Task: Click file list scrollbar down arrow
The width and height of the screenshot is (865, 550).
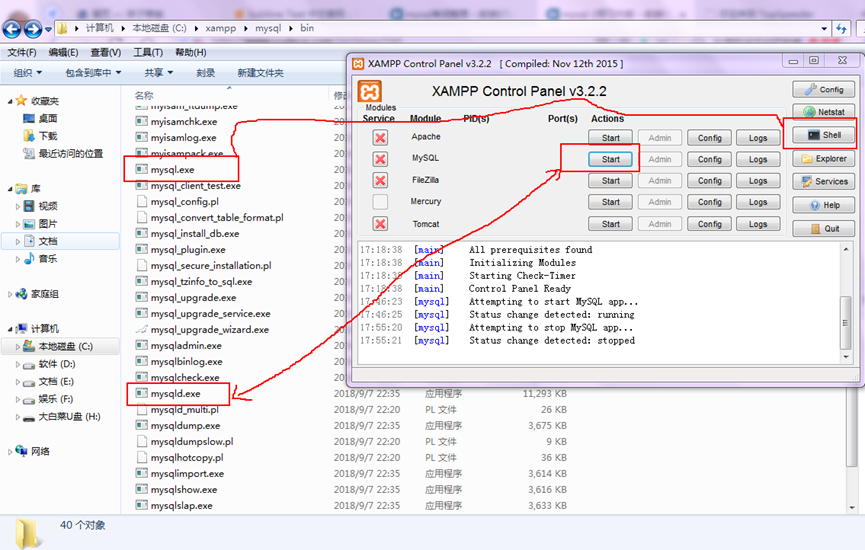Action: coord(853,508)
